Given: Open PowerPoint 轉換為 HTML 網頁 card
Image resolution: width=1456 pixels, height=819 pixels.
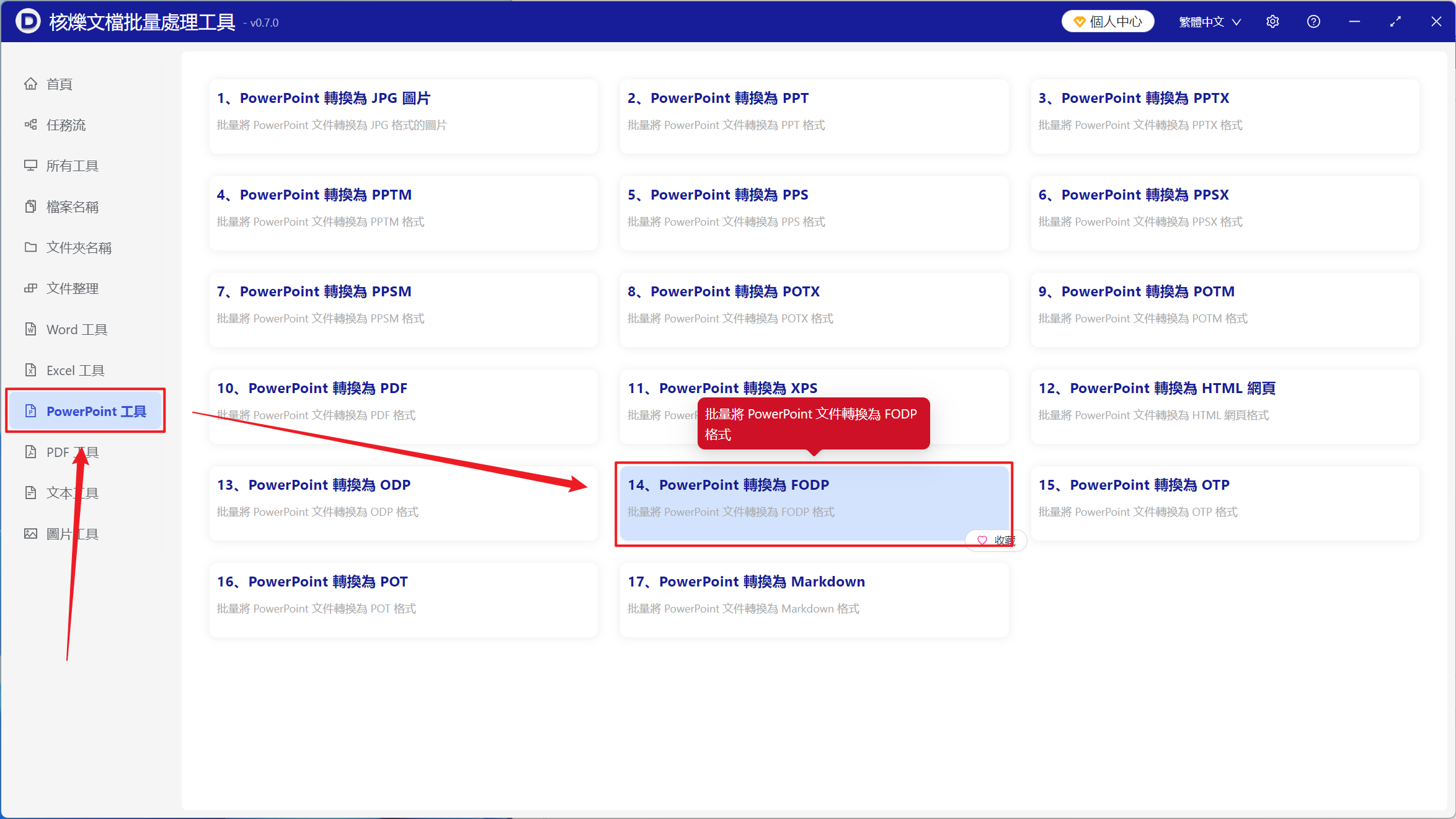Looking at the screenshot, I should (x=1225, y=406).
